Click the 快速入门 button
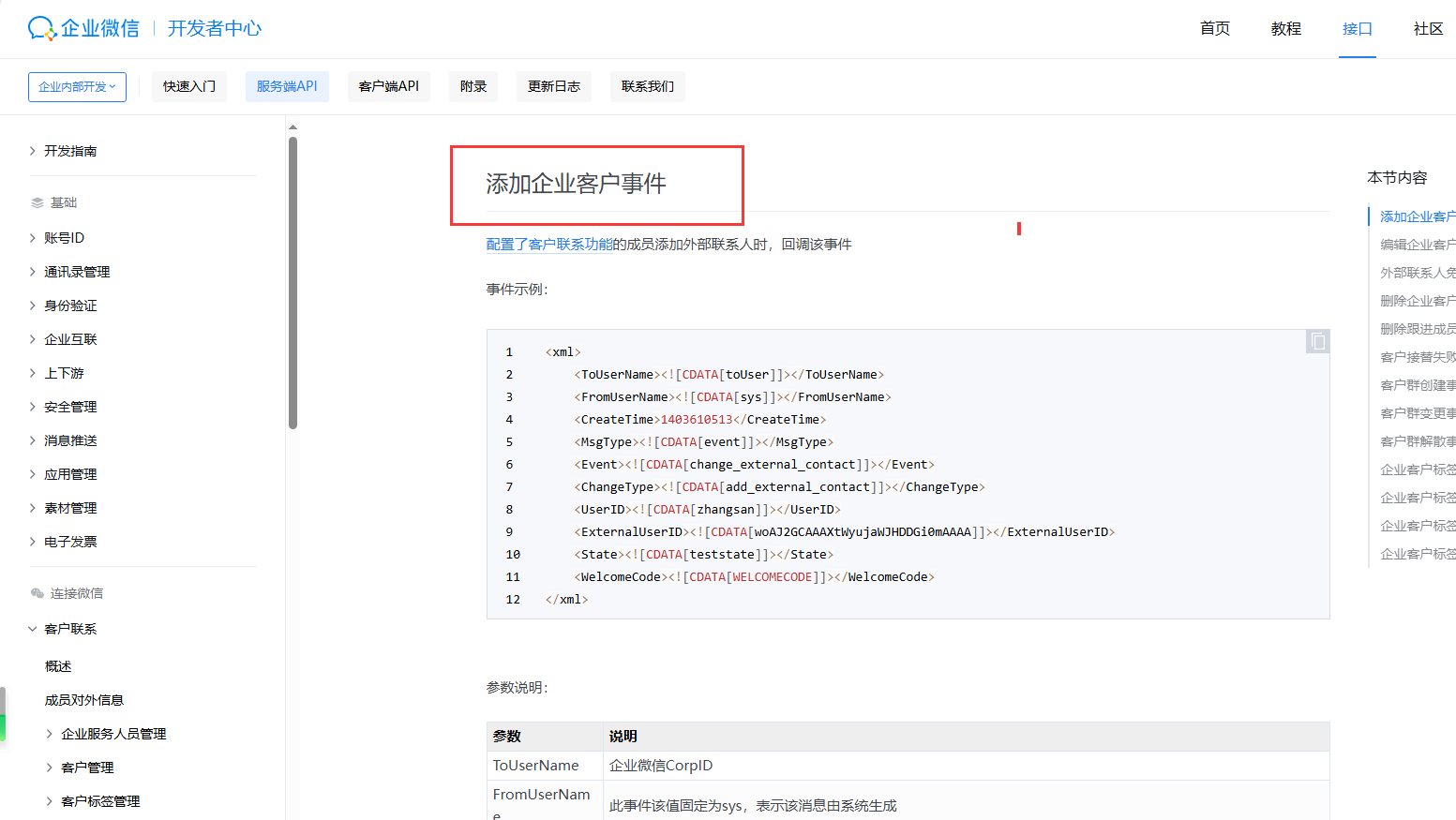This screenshot has height=820, width=1456. point(188,86)
